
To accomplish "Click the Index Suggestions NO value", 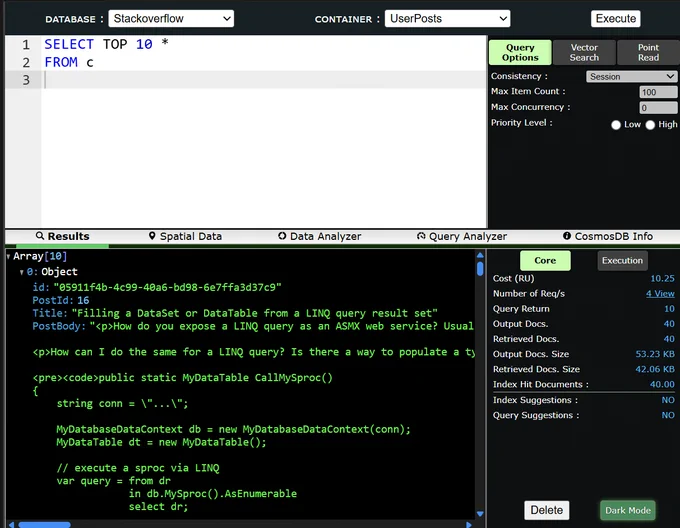I will pyautogui.click(x=668, y=400).
